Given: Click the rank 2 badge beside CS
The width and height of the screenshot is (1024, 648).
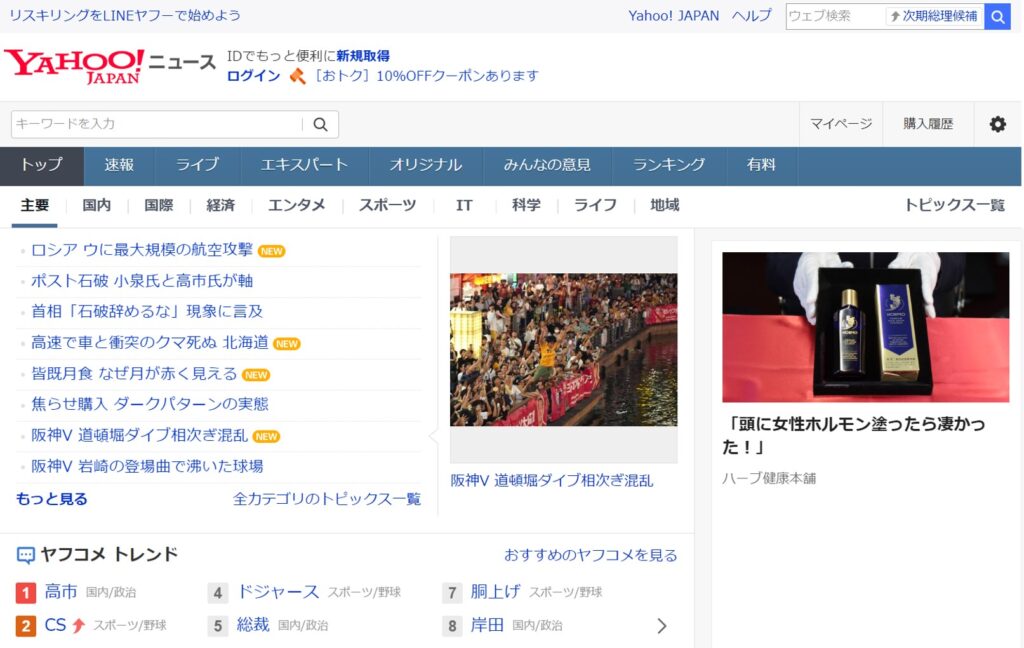Looking at the screenshot, I should (x=25, y=626).
